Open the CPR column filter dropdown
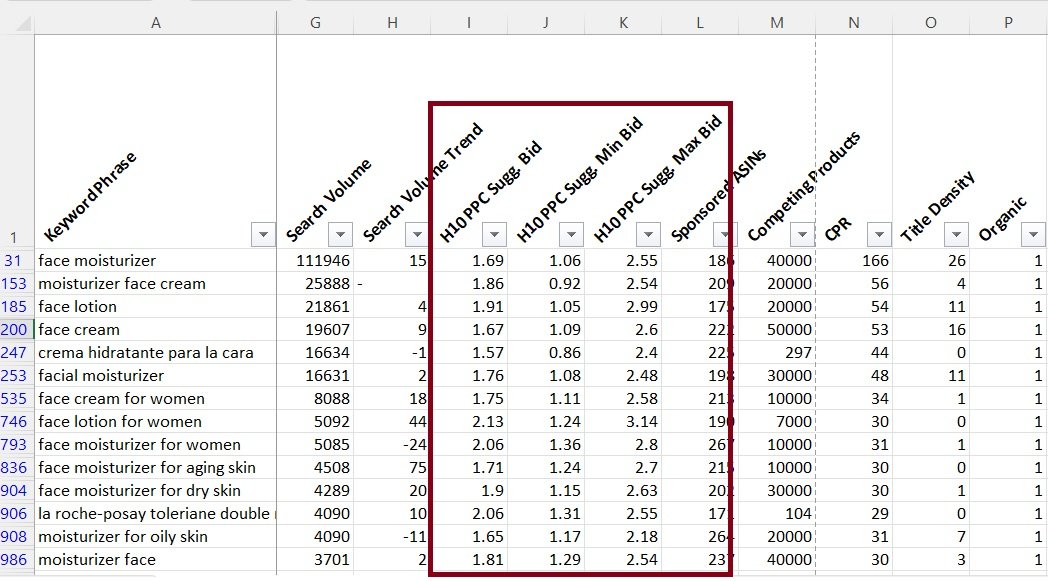This screenshot has height=581, width=1048. [879, 234]
